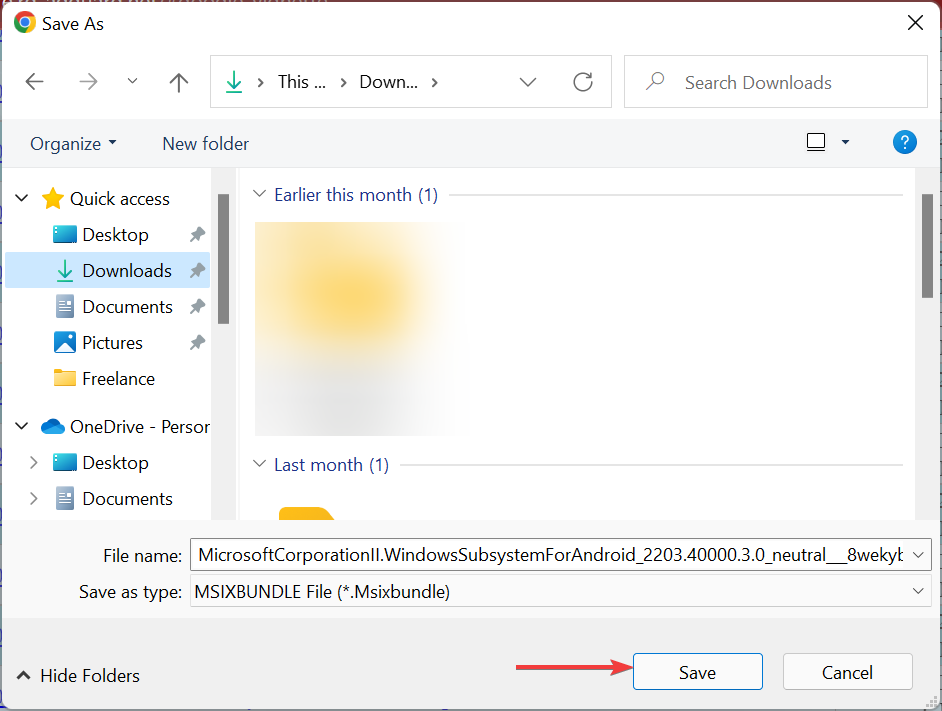Select the Pictures folder in Quick access
The image size is (942, 711).
coord(110,342)
